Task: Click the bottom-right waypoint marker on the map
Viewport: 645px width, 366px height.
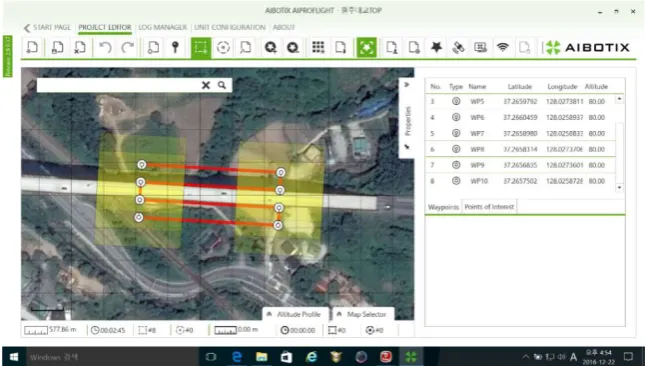Action: point(278,225)
